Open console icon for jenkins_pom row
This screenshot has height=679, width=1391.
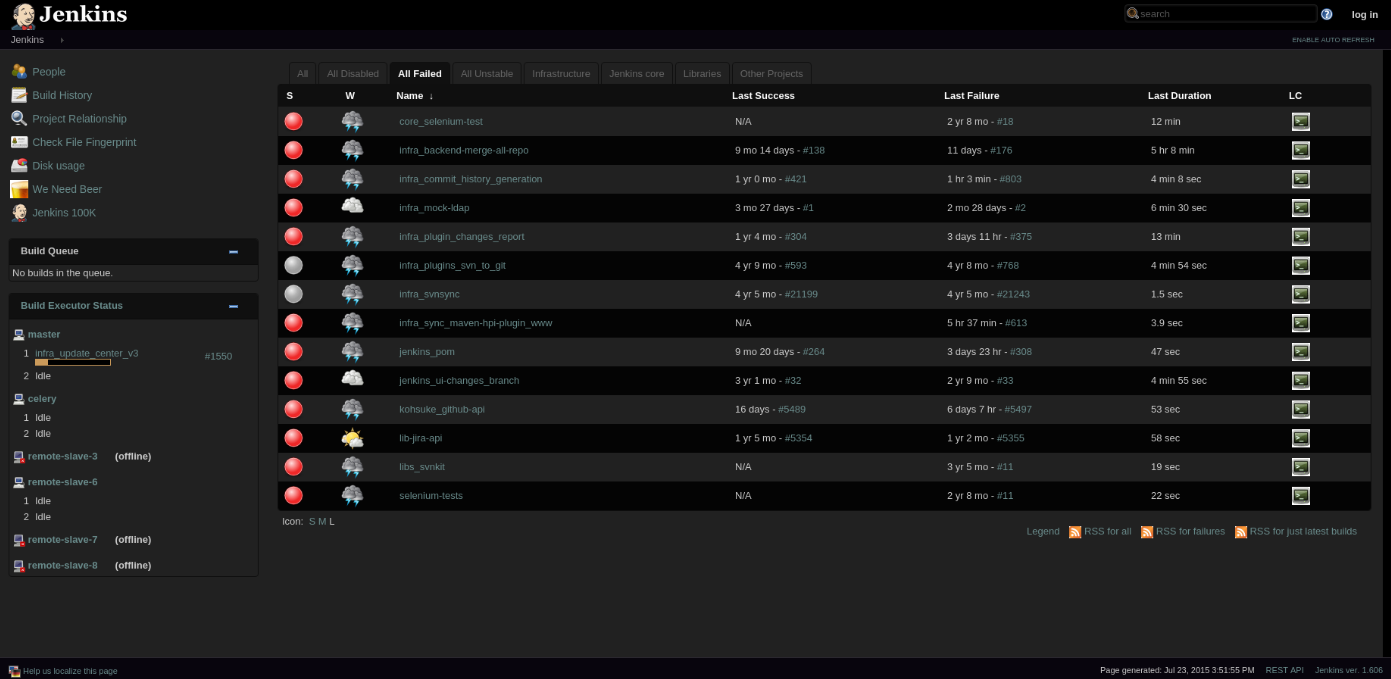(1300, 352)
